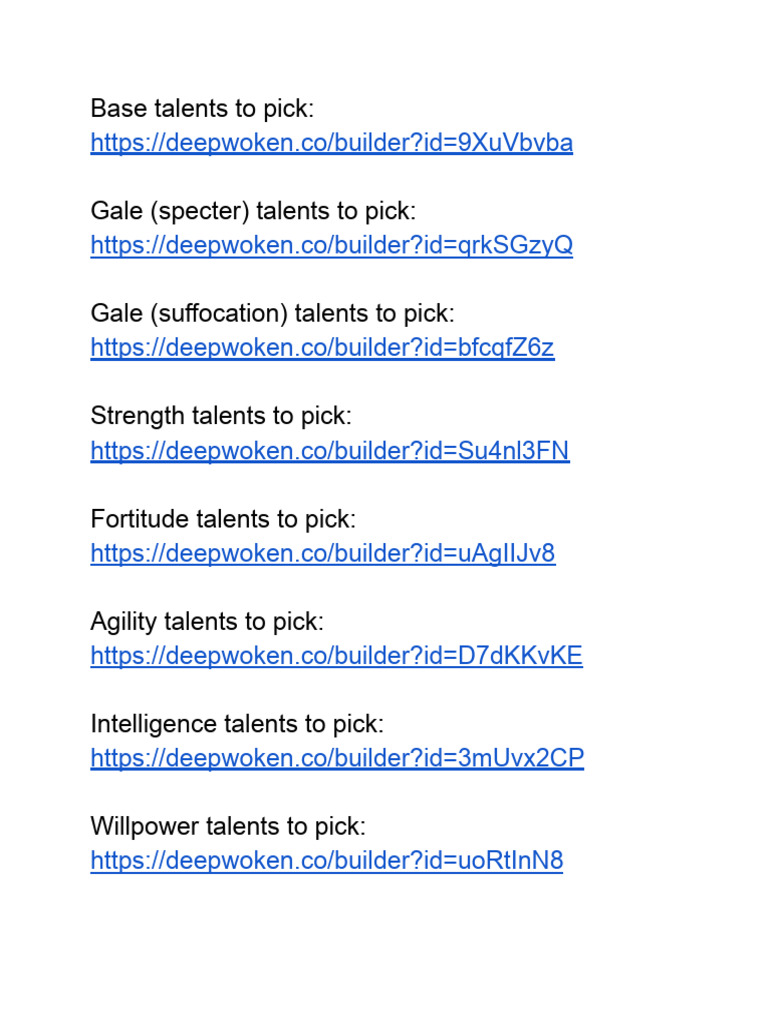Open the Base talents builder link
The width and height of the screenshot is (768, 1024).
[331, 143]
